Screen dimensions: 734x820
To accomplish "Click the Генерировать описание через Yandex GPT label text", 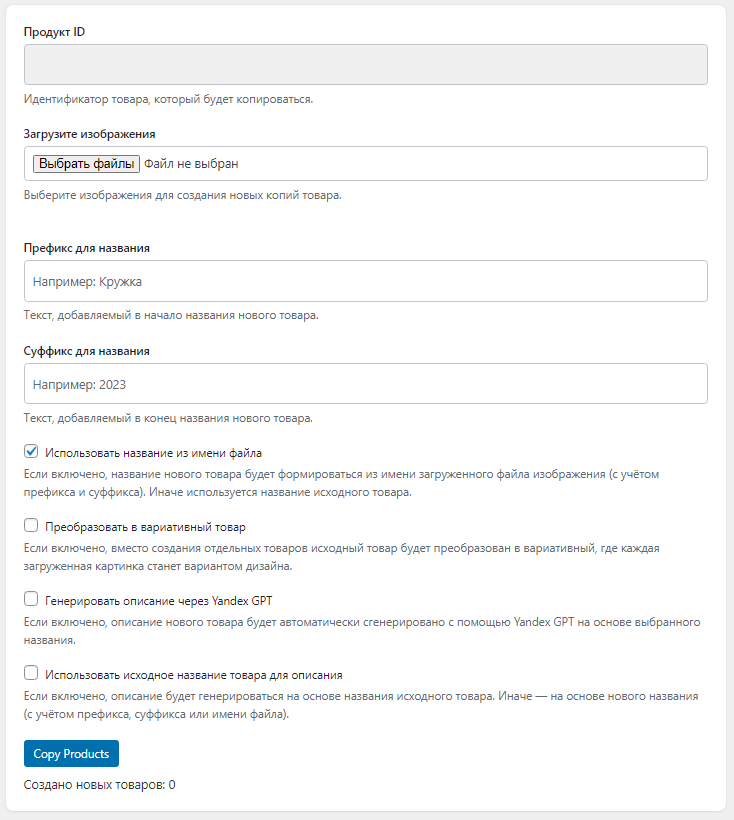I will click(158, 600).
